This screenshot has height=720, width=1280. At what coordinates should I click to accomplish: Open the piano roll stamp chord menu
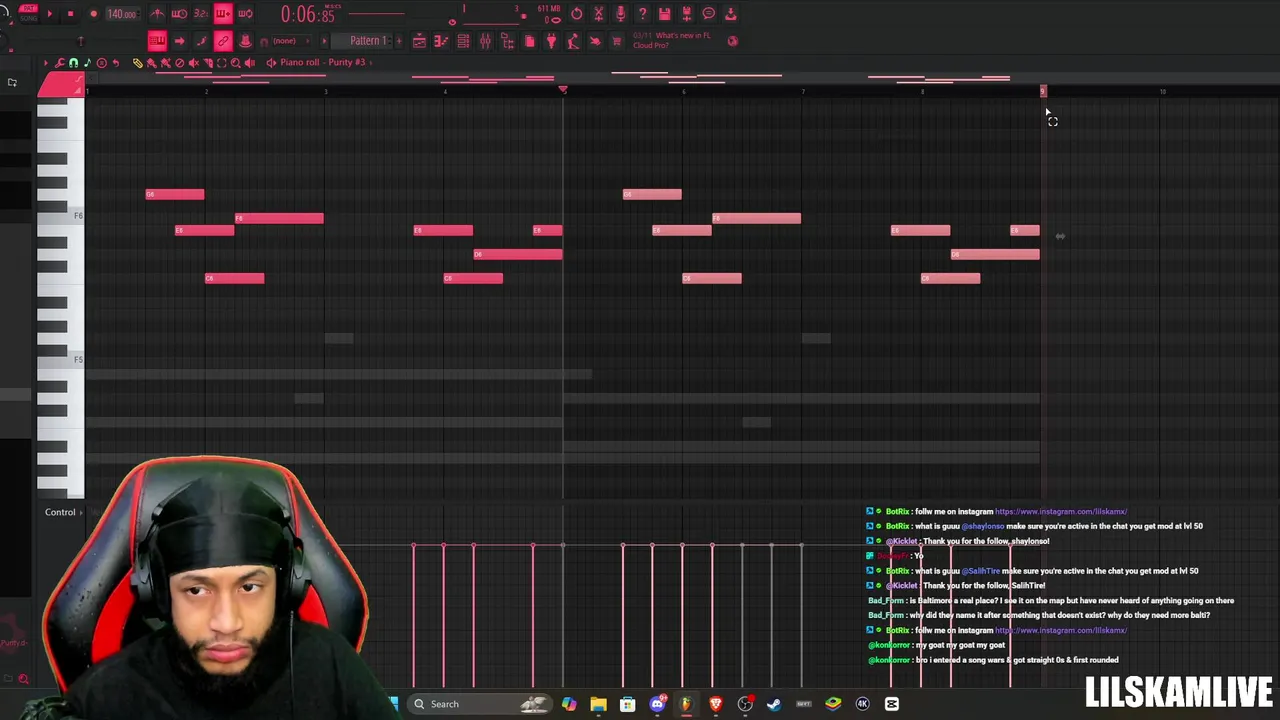pyautogui.click(x=87, y=62)
